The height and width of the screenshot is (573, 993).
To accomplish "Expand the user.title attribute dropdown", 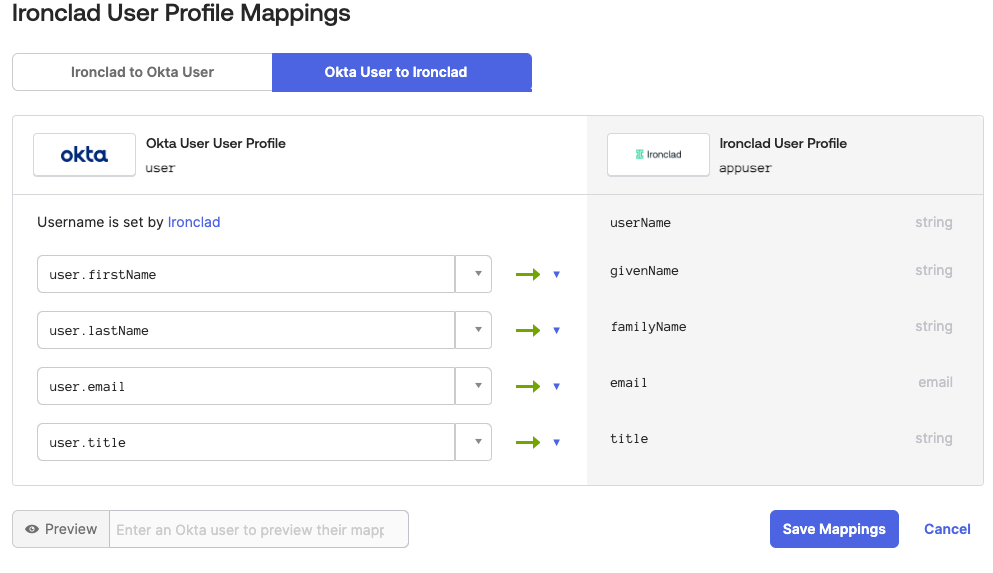I will 474,442.
